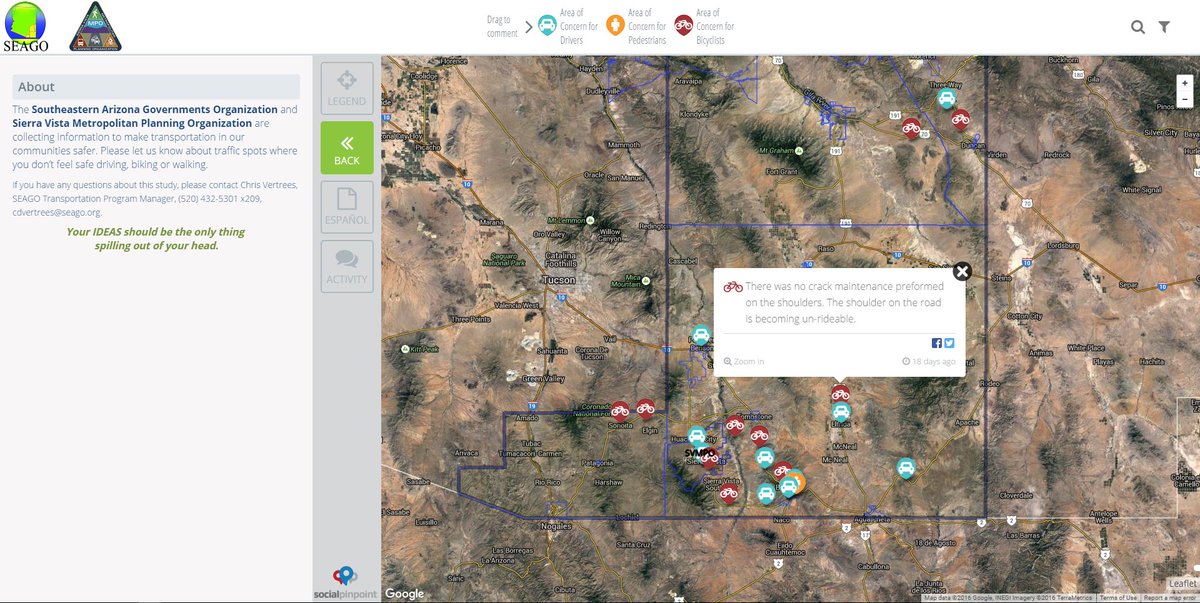This screenshot has height=603, width=1200.
Task: Open the Legend panel
Action: point(347,87)
